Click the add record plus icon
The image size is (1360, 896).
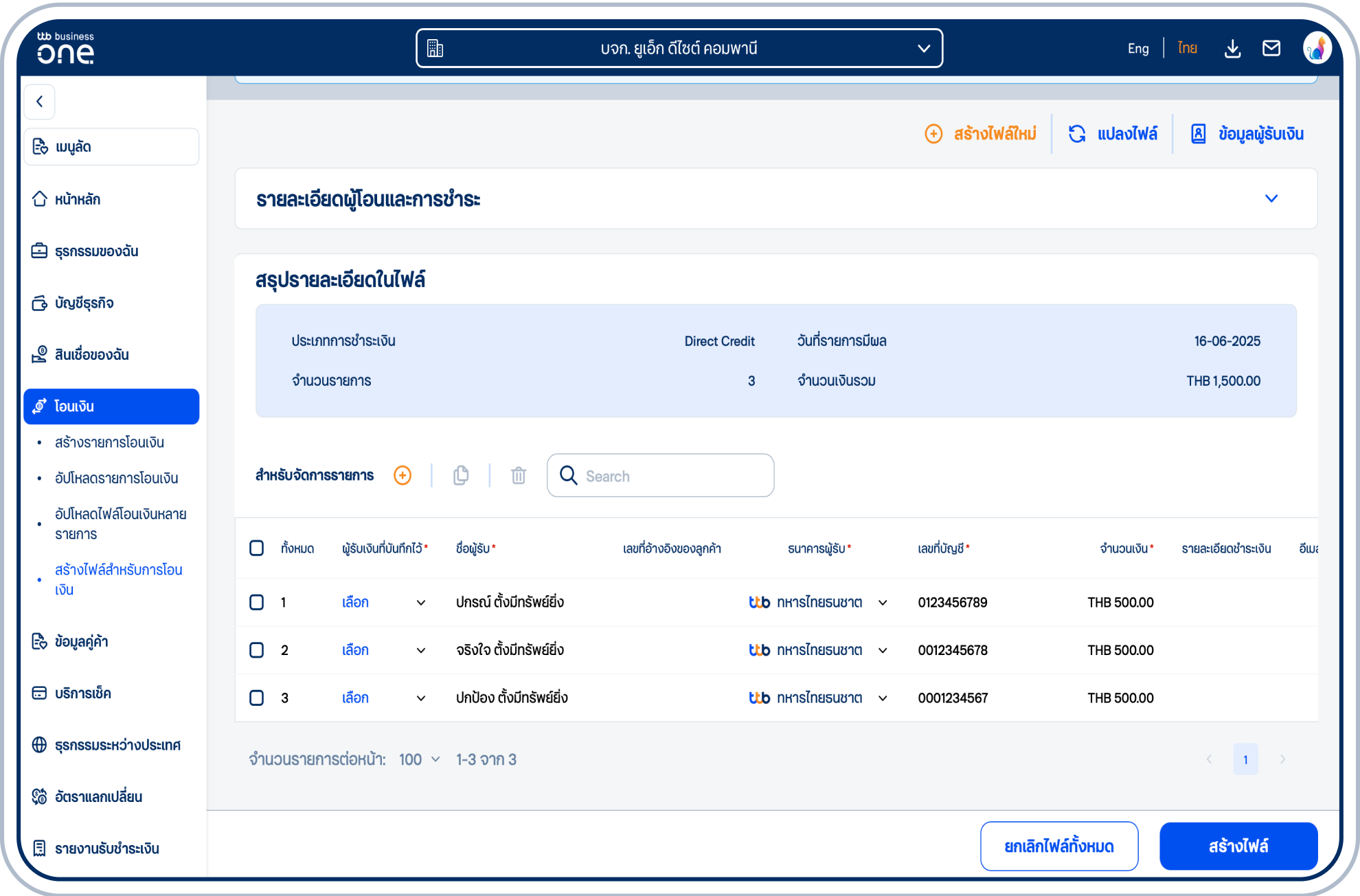pos(403,475)
